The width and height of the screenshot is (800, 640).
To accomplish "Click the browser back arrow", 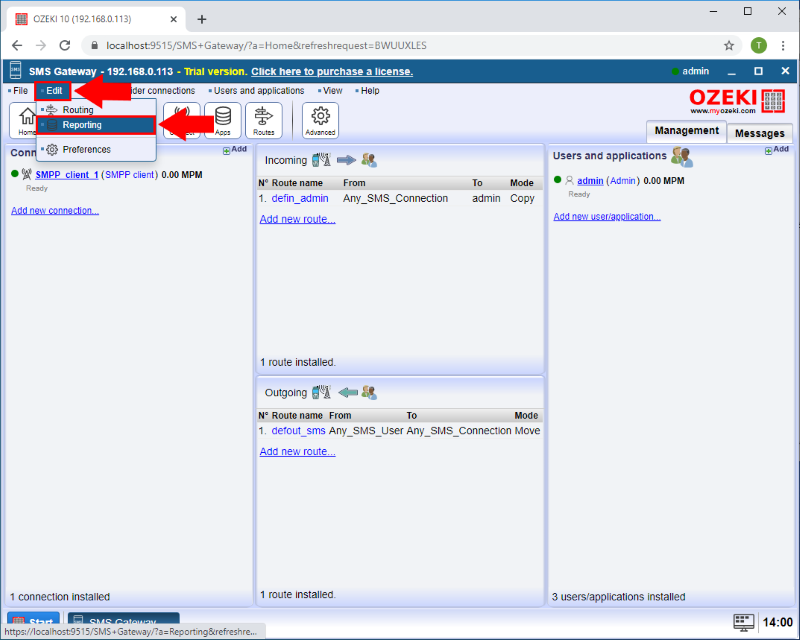I will pos(17,45).
